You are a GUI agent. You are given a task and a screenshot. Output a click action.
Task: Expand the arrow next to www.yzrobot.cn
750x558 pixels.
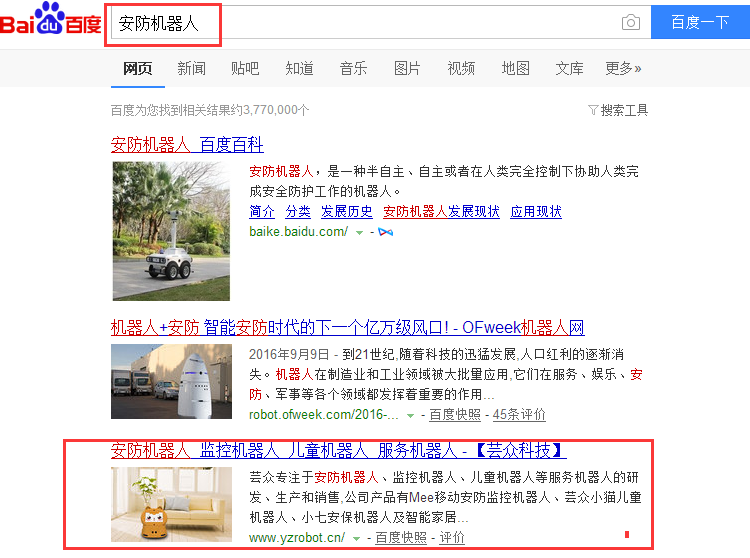(x=356, y=538)
